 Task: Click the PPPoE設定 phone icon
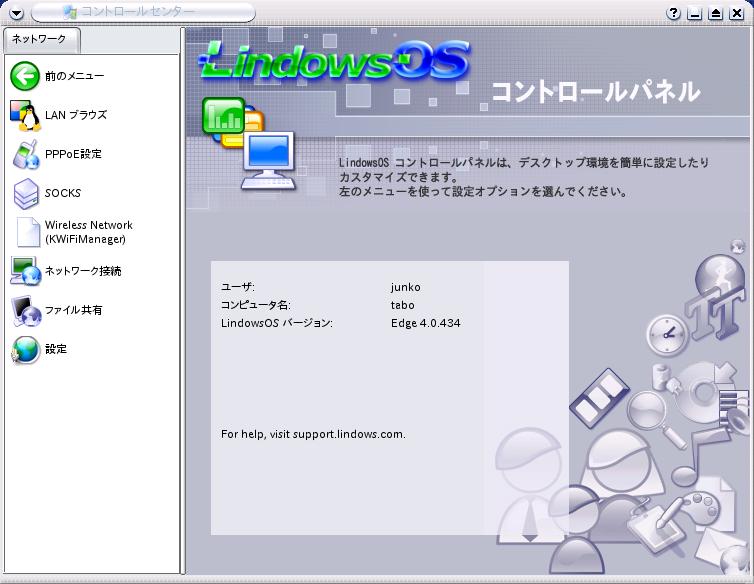pyautogui.click(x=25, y=154)
